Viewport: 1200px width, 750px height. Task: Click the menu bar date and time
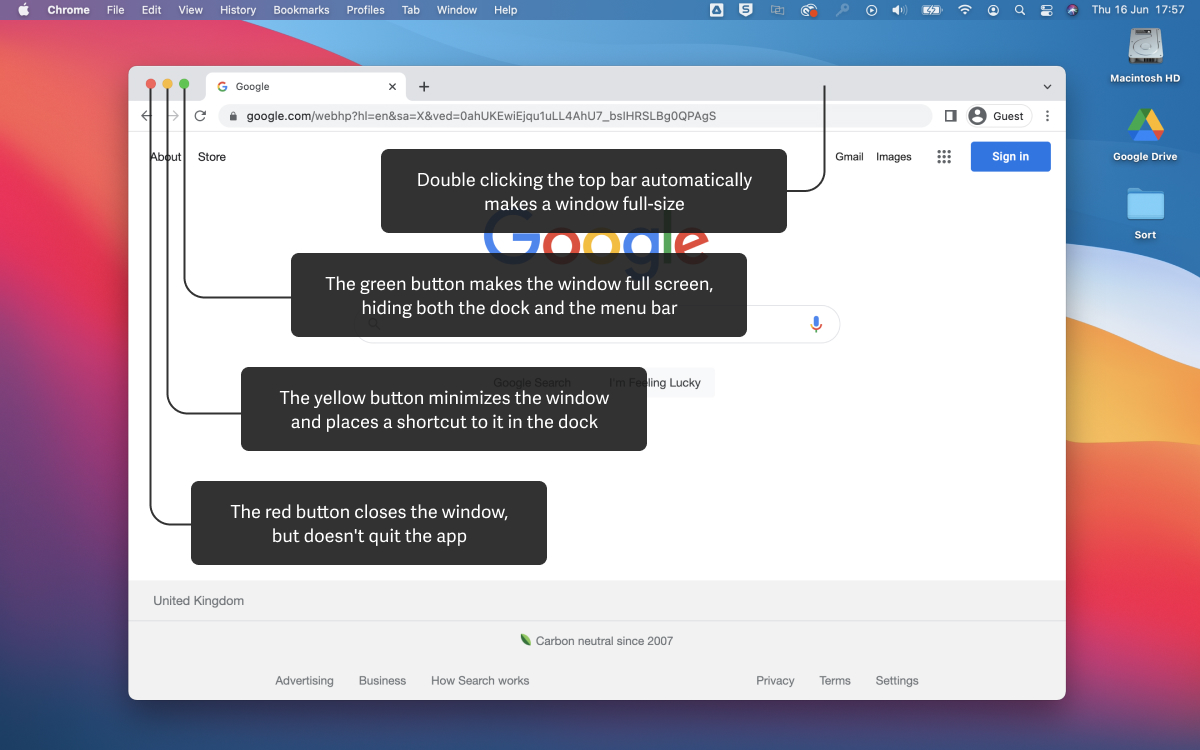tap(1138, 10)
